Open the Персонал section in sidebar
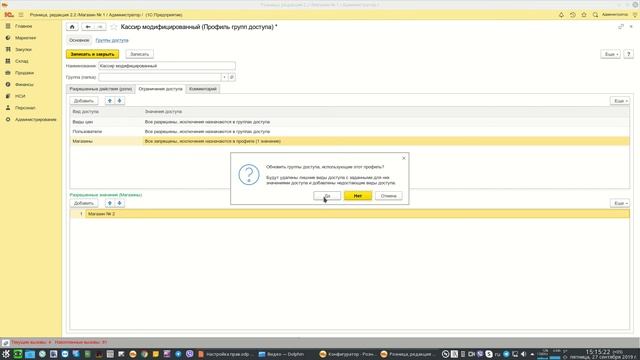Viewport: 640px width, 360px height. (25, 108)
